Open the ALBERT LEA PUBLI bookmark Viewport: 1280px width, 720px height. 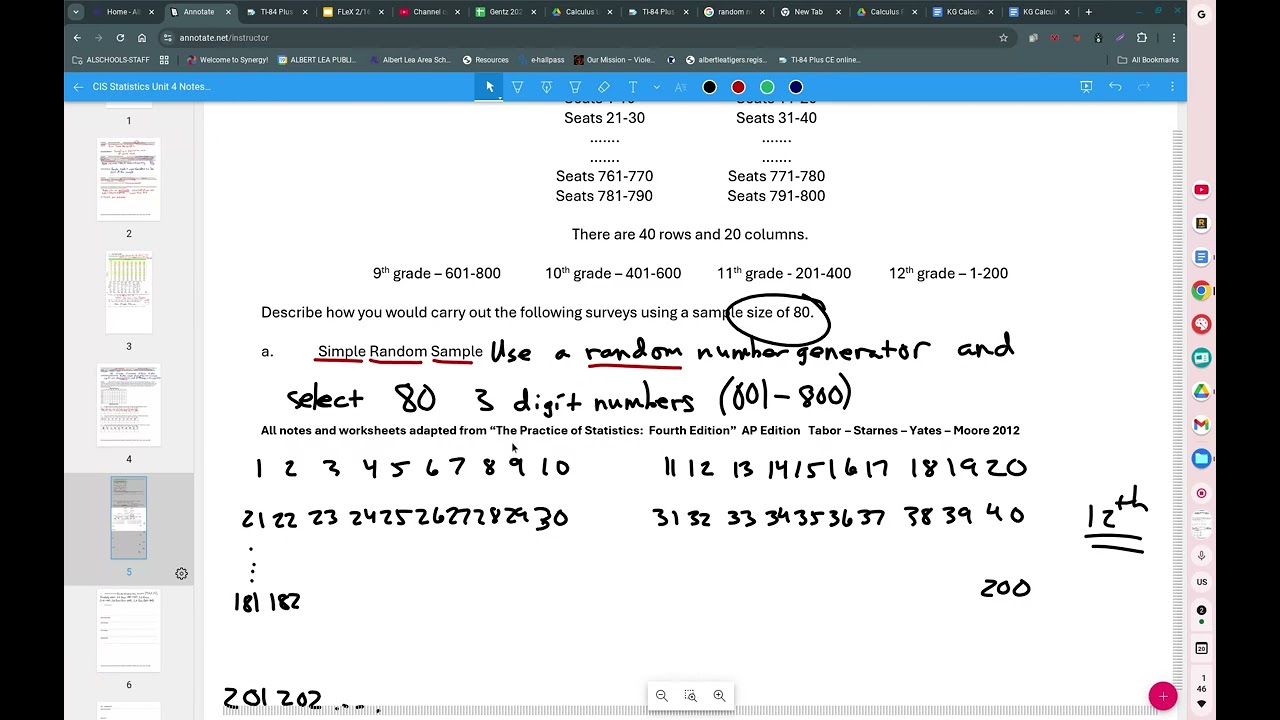click(x=316, y=60)
